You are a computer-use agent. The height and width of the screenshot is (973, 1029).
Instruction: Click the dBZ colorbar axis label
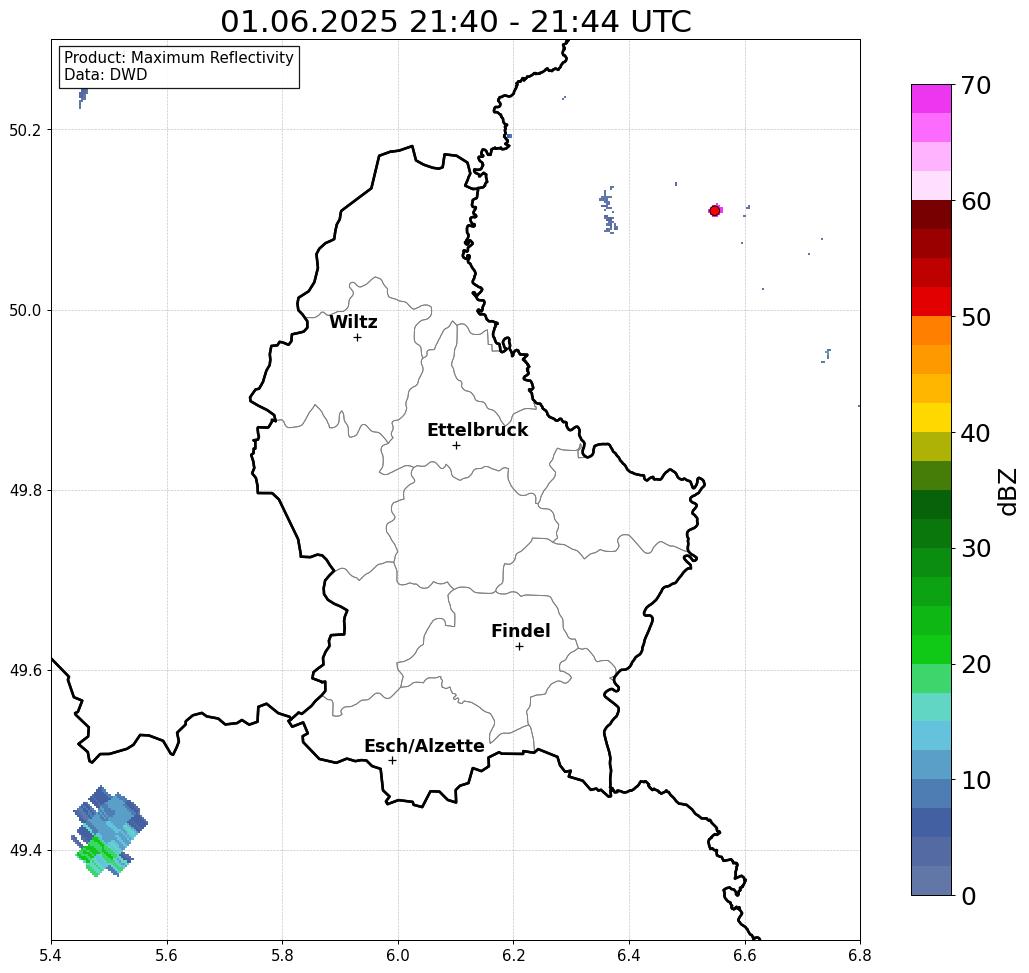tap(1007, 491)
